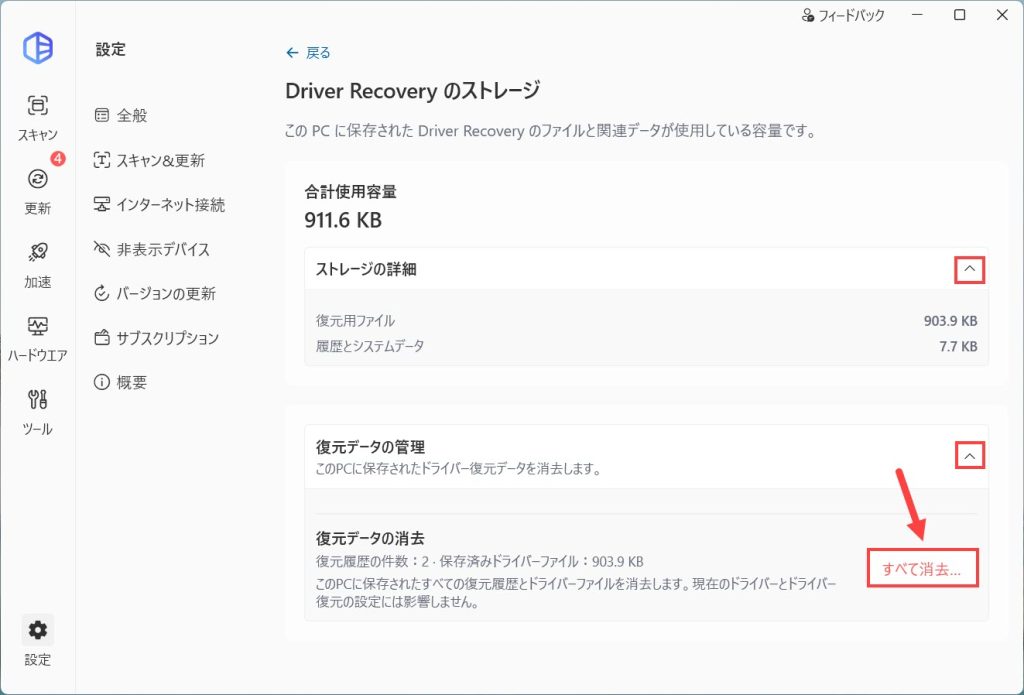
Task: Collapse the ストレージの詳細 section
Action: [970, 269]
